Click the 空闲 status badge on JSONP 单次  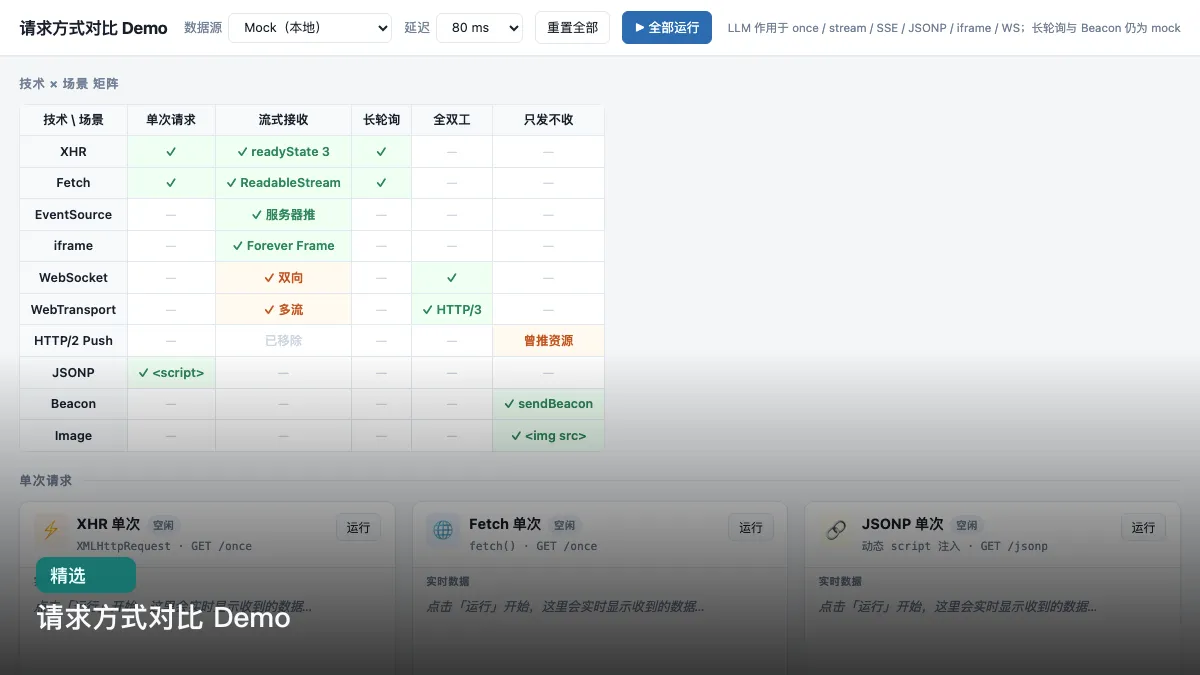click(x=966, y=525)
